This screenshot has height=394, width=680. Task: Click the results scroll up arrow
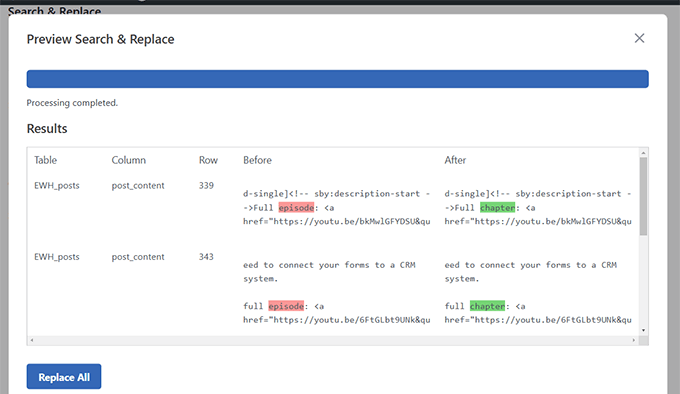[644, 153]
